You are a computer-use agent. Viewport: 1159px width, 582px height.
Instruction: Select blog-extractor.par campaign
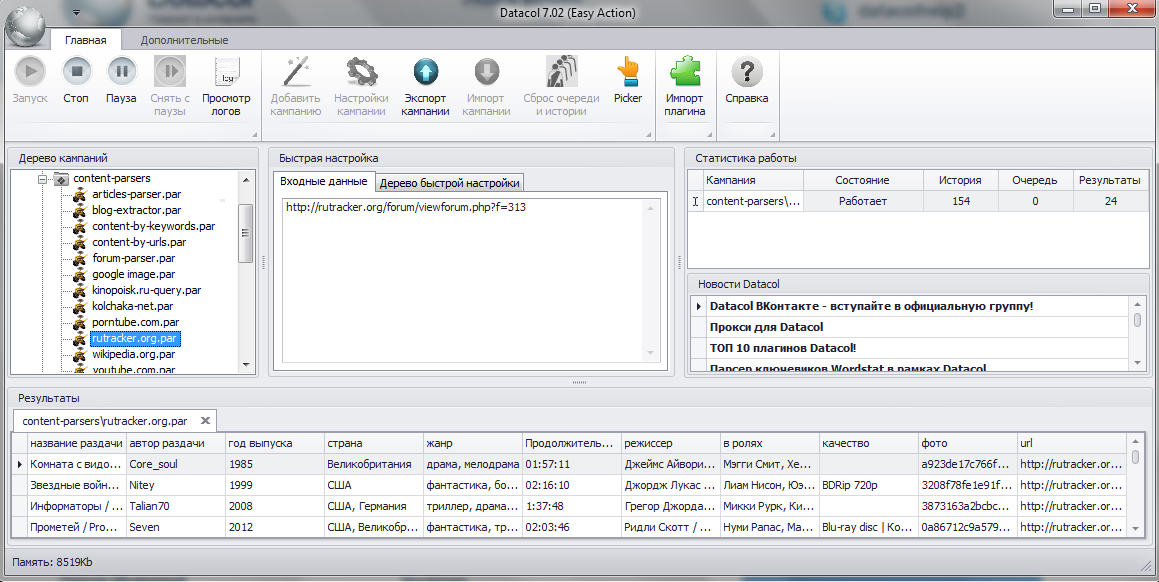coord(137,210)
